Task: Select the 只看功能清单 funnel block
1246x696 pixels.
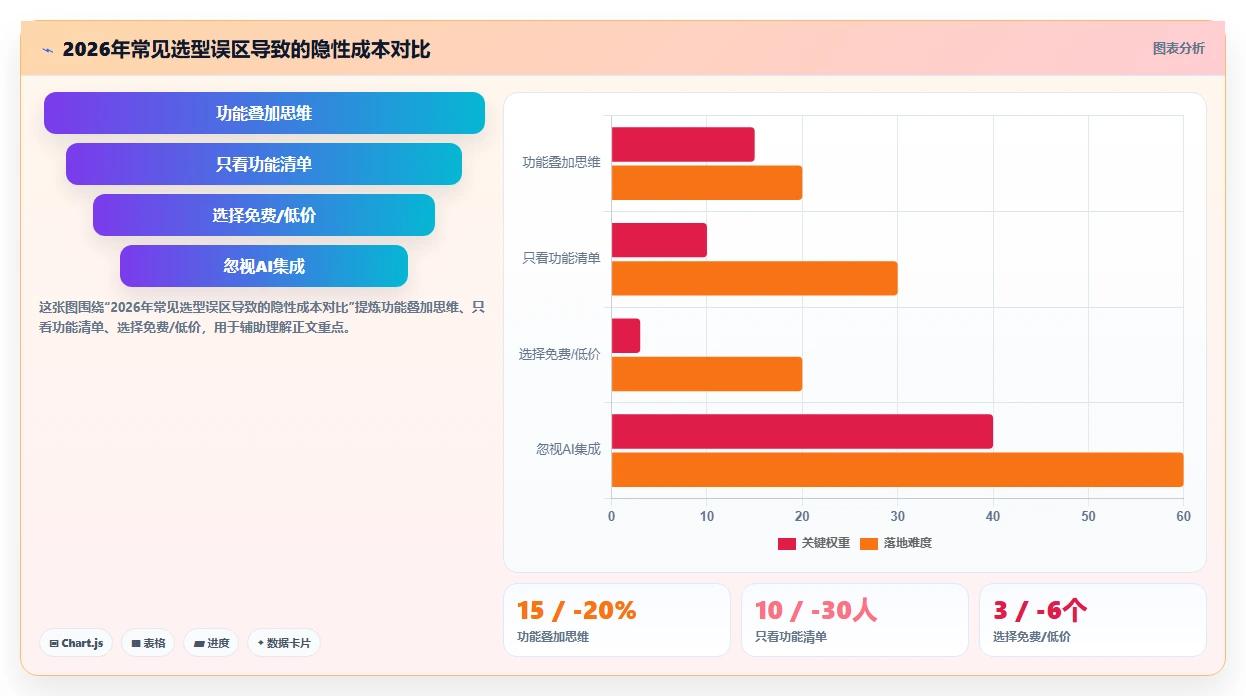Action: pyautogui.click(x=264, y=164)
